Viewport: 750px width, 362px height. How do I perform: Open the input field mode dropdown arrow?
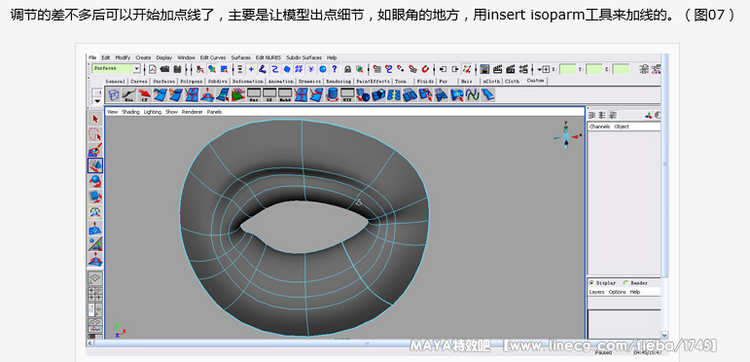click(x=539, y=69)
